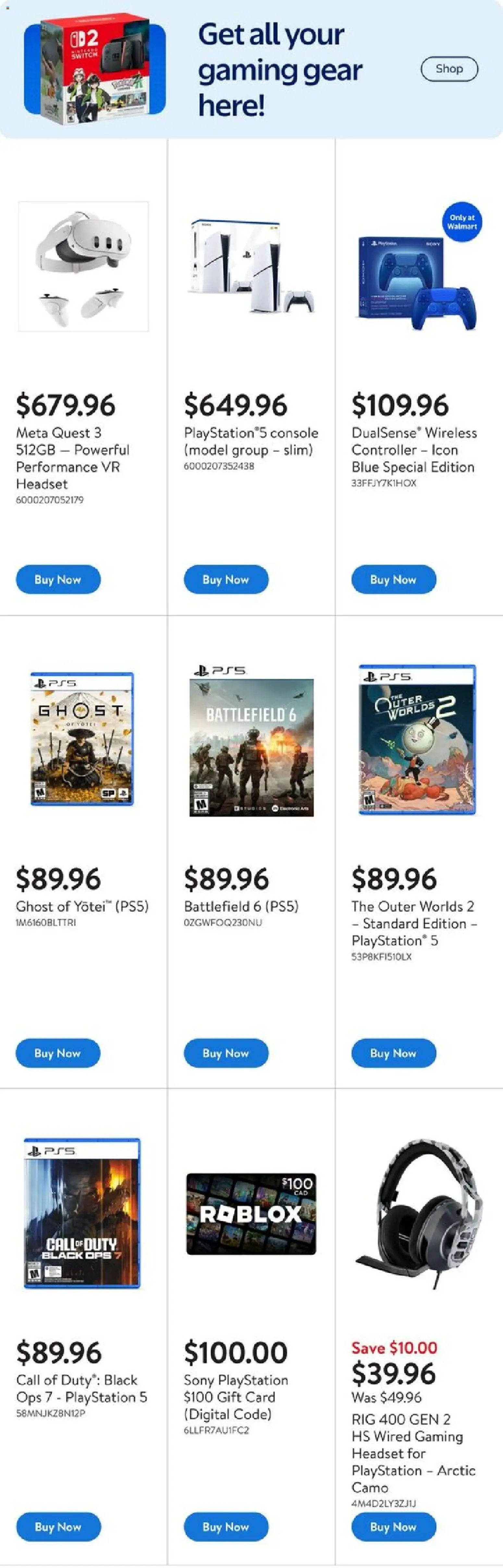Click Buy Now for The Outer Worlds 2
The width and height of the screenshot is (503, 1568).
click(x=394, y=1053)
